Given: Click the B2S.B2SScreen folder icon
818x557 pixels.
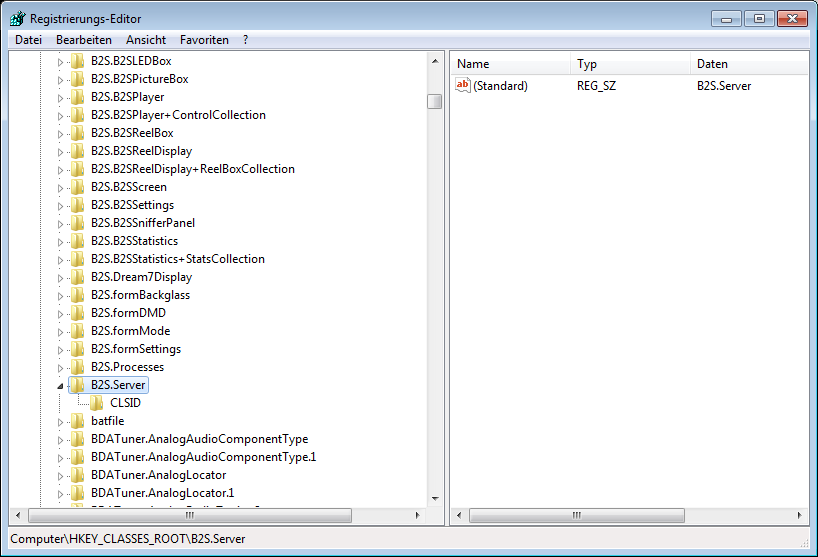Looking at the screenshot, I should 77,187.
